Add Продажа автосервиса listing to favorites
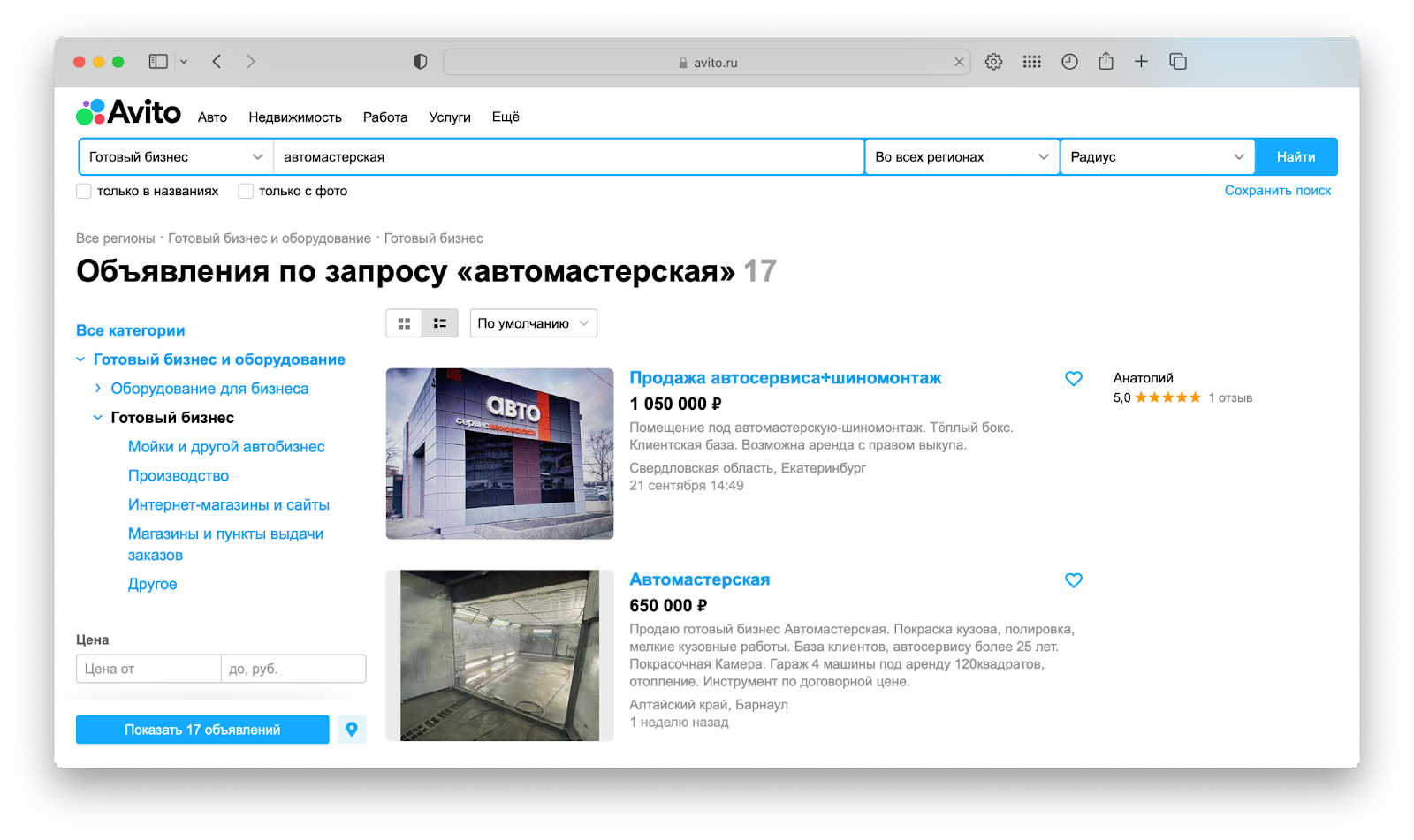This screenshot has width=1414, height=840. [x=1073, y=379]
